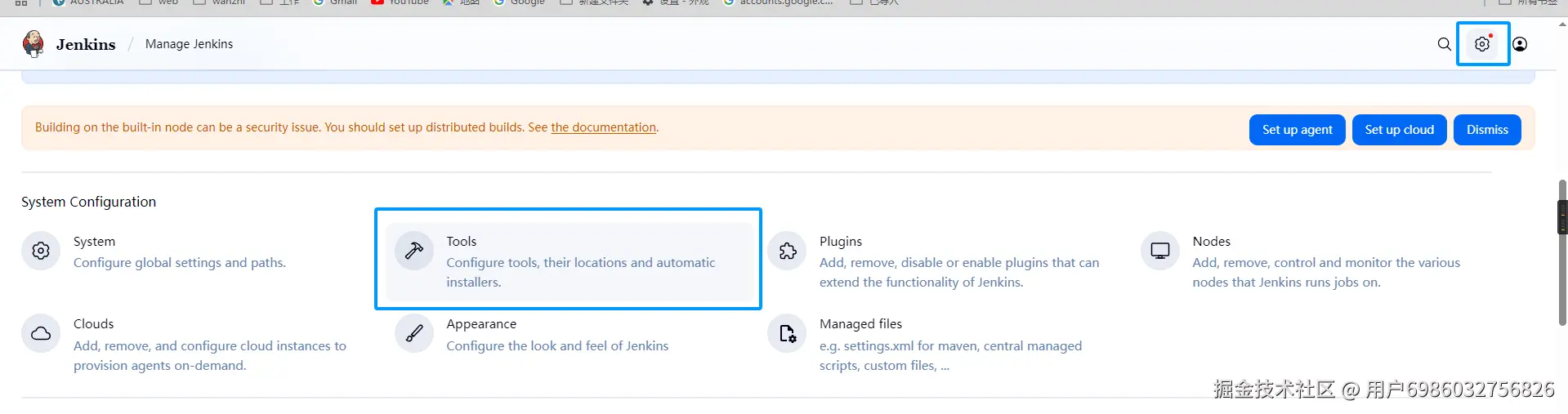The image size is (1568, 414).
Task: Select Manage Jenkins breadcrumb
Action: pos(189,44)
